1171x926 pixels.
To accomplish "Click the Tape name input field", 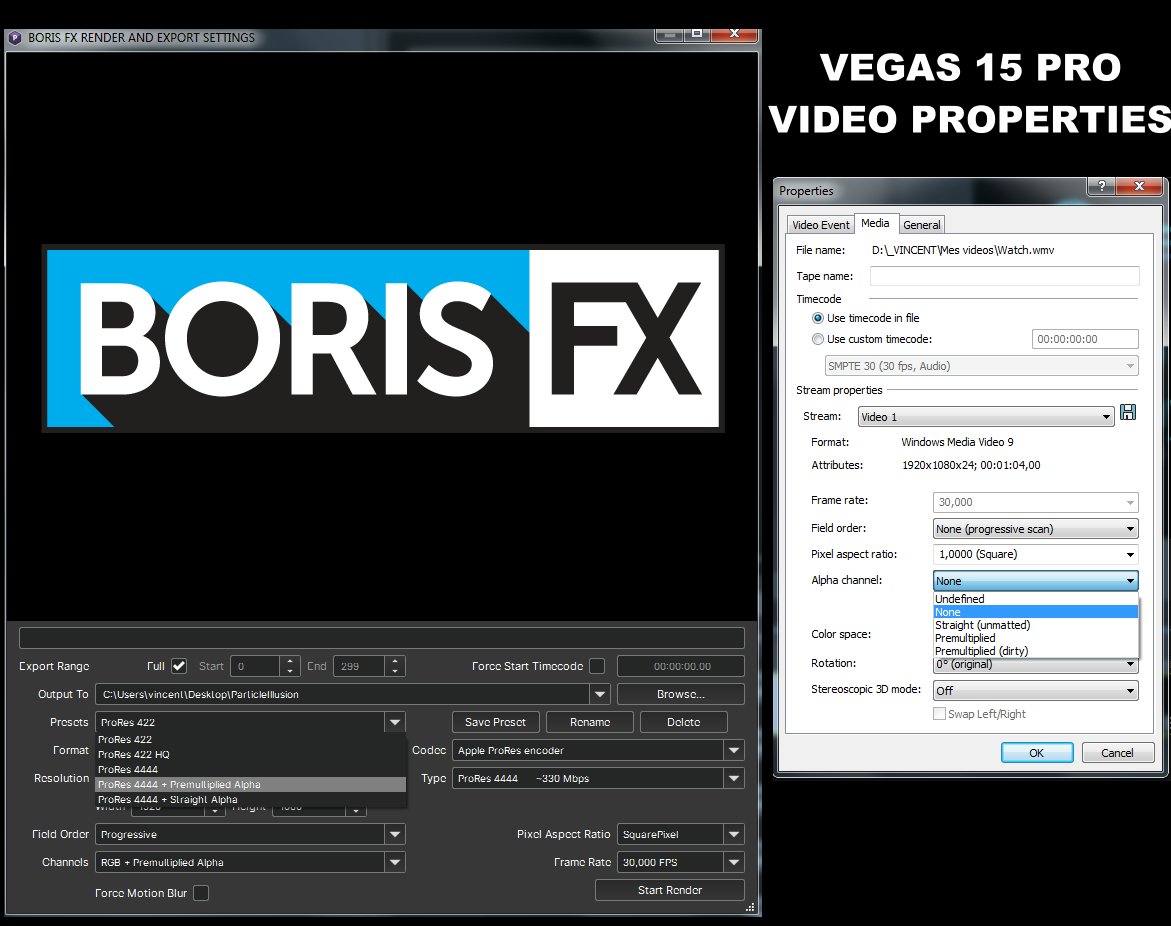I will pos(1004,276).
